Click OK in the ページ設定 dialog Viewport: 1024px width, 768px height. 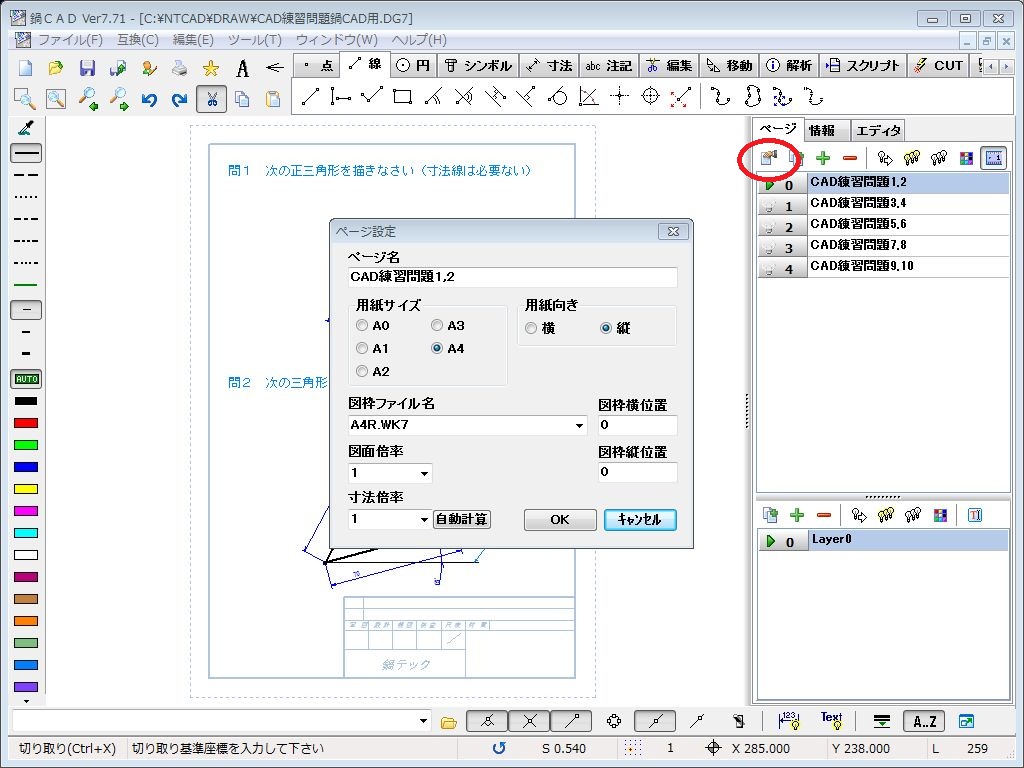pos(560,520)
